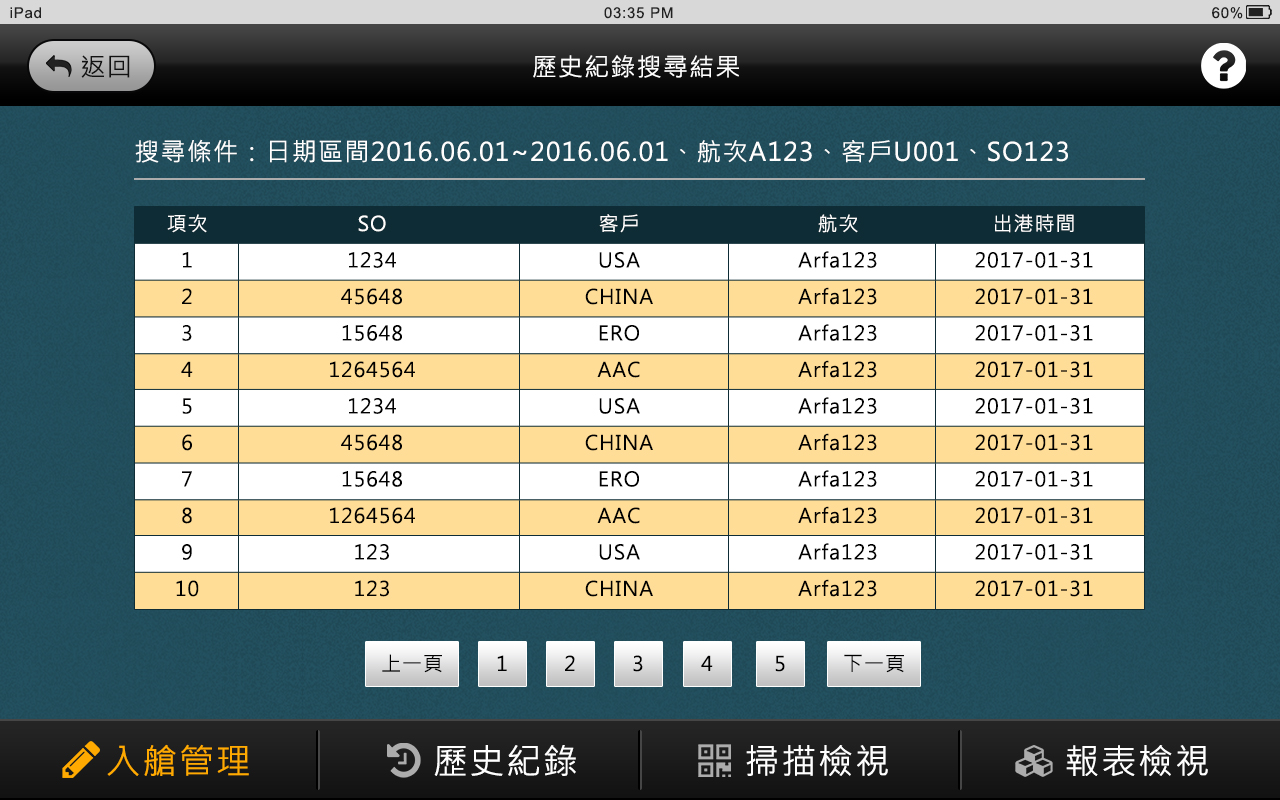Click the cubes report icon
The height and width of the screenshot is (800, 1280).
click(x=1034, y=761)
